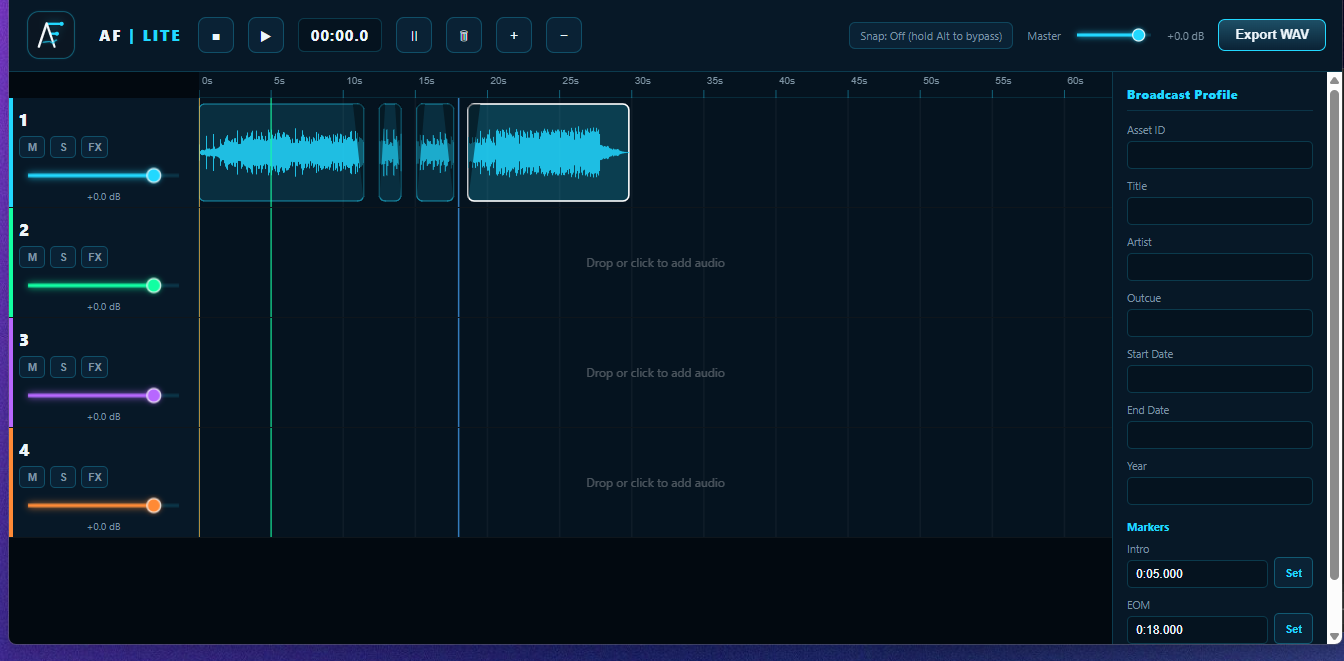Image resolution: width=1344 pixels, height=661 pixels.
Task: Focus the Start Date field
Action: (x=1219, y=379)
